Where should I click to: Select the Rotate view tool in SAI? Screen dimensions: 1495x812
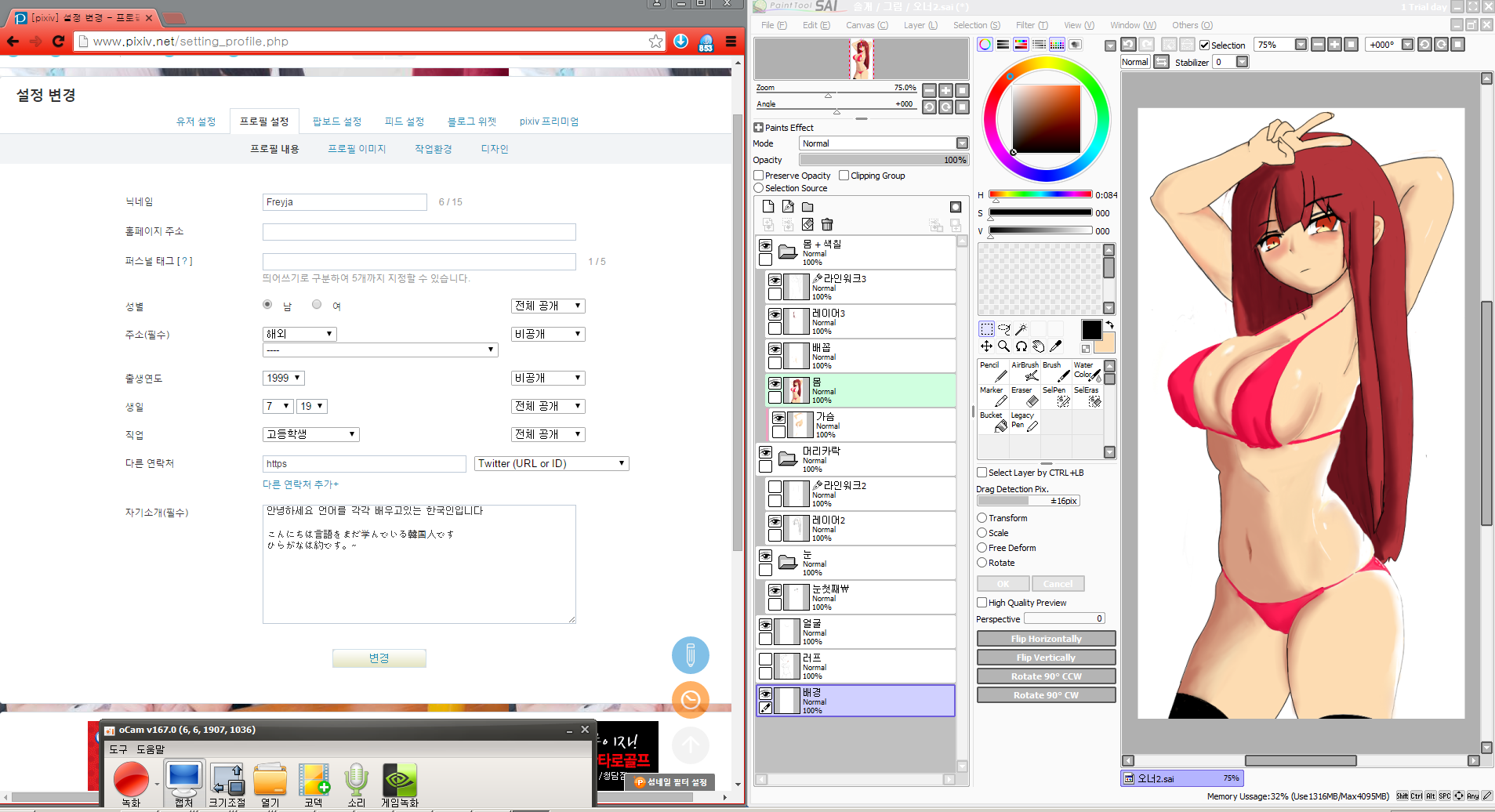coord(1021,346)
